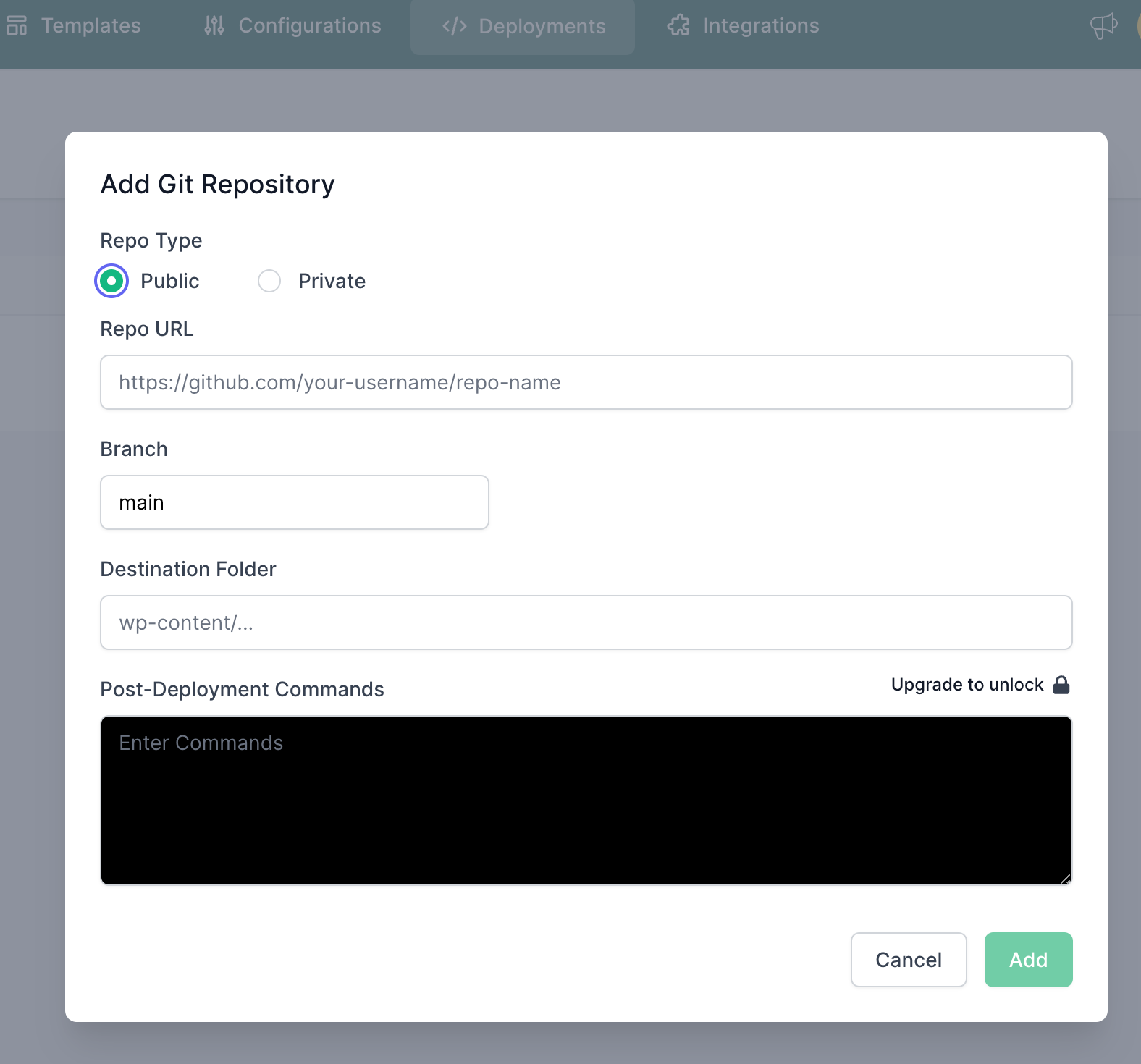Screen dimensions: 1141x1064
Task: Click the Configurations sliders icon
Action: tap(214, 26)
